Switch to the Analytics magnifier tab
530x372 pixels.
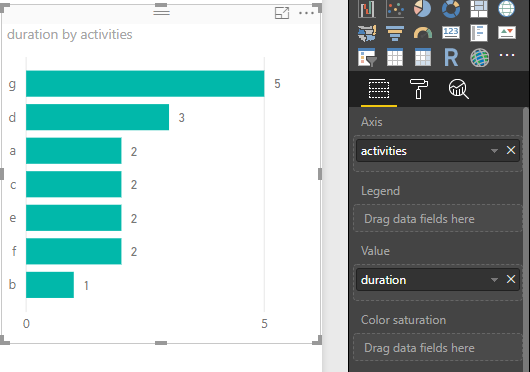click(x=458, y=89)
